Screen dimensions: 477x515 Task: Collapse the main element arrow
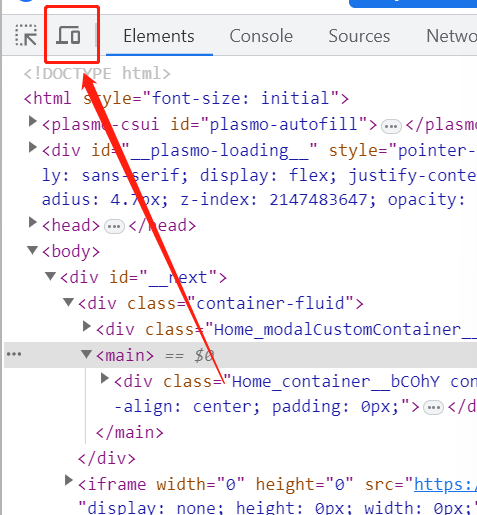coord(86,354)
